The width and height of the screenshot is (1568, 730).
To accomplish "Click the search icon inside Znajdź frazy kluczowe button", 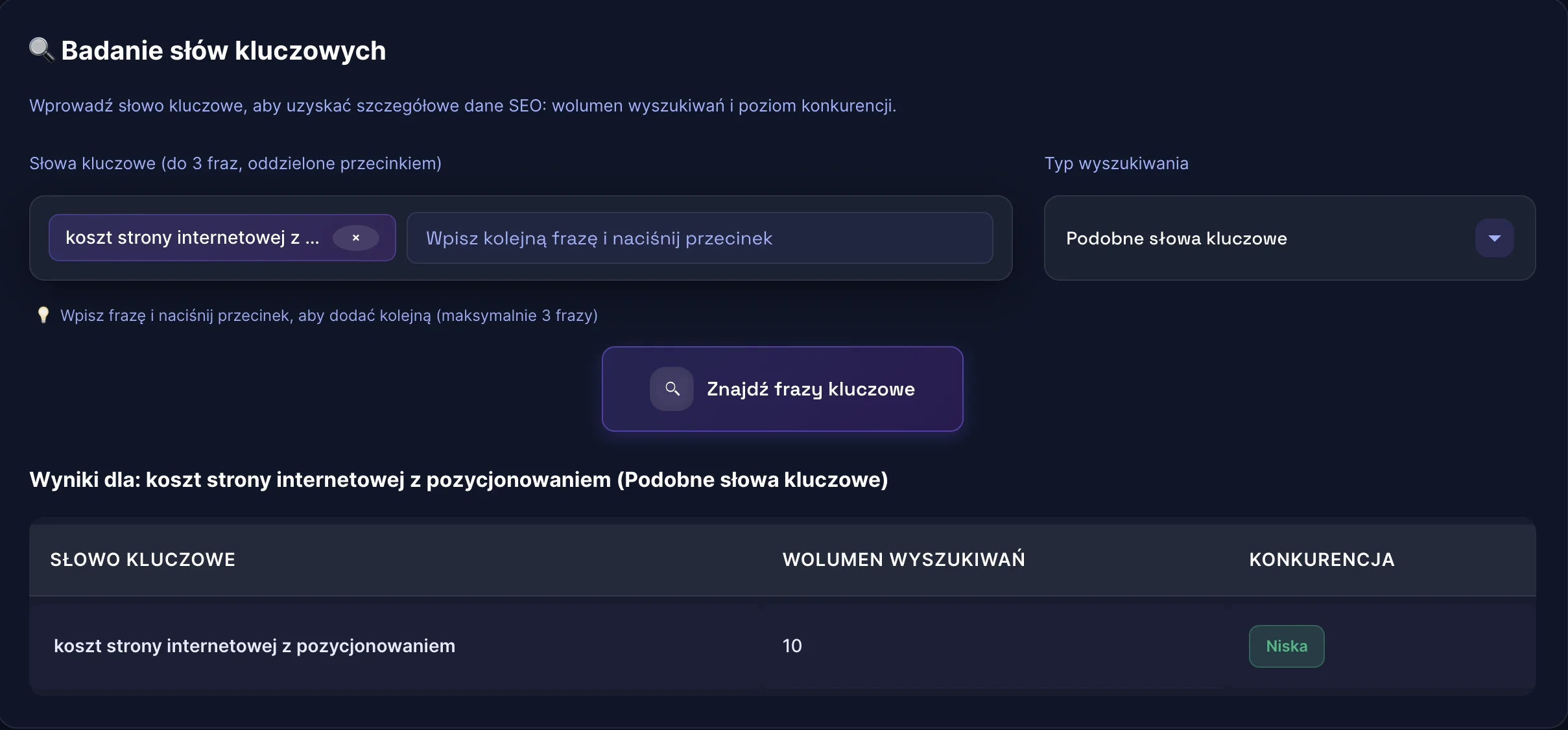I will [671, 389].
